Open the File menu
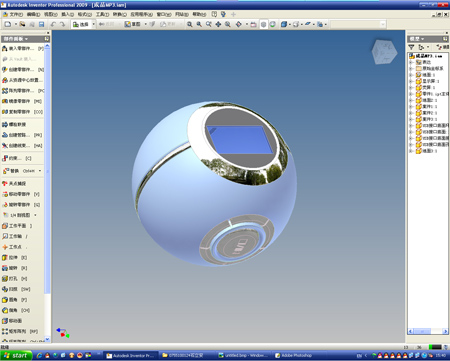Screen dimensions: 450x361 click(13, 14)
